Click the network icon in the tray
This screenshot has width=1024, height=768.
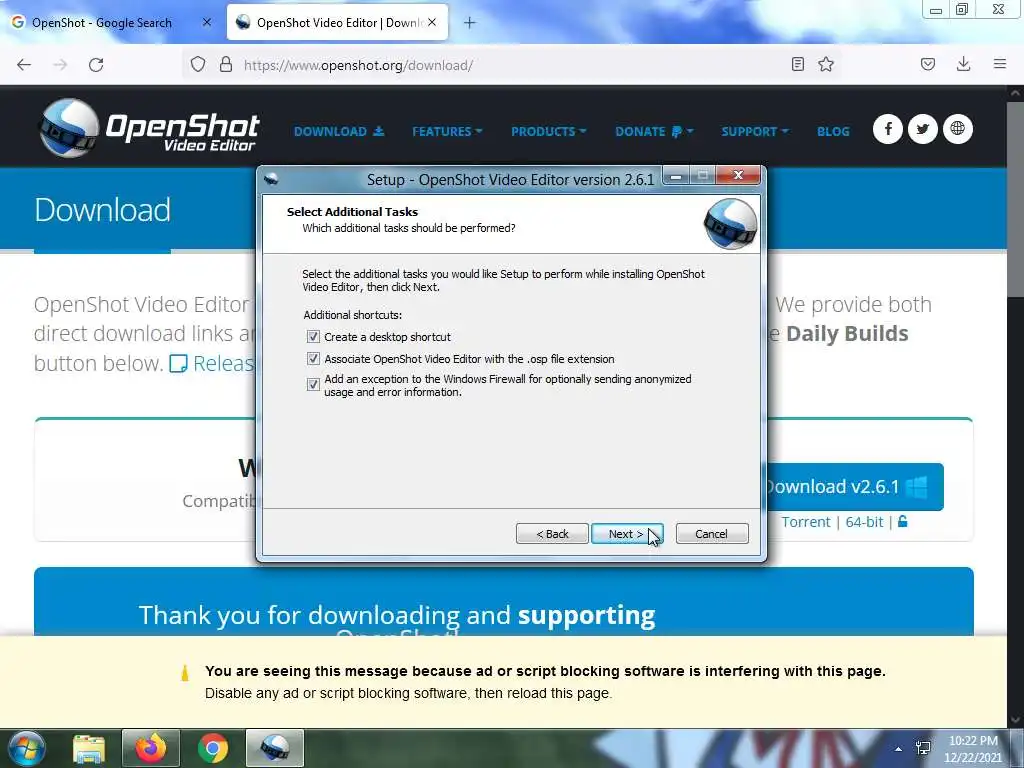click(x=923, y=748)
